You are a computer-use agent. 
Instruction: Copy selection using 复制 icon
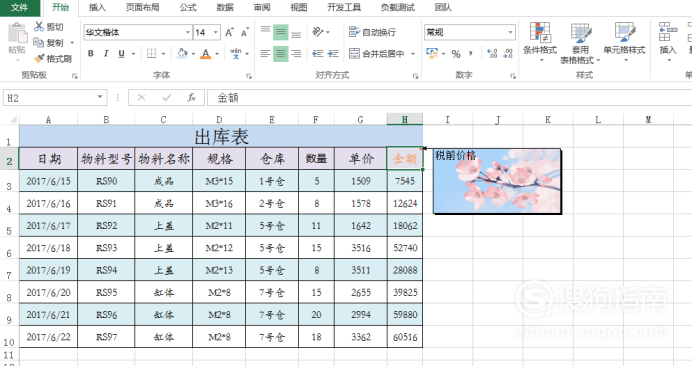point(39,43)
